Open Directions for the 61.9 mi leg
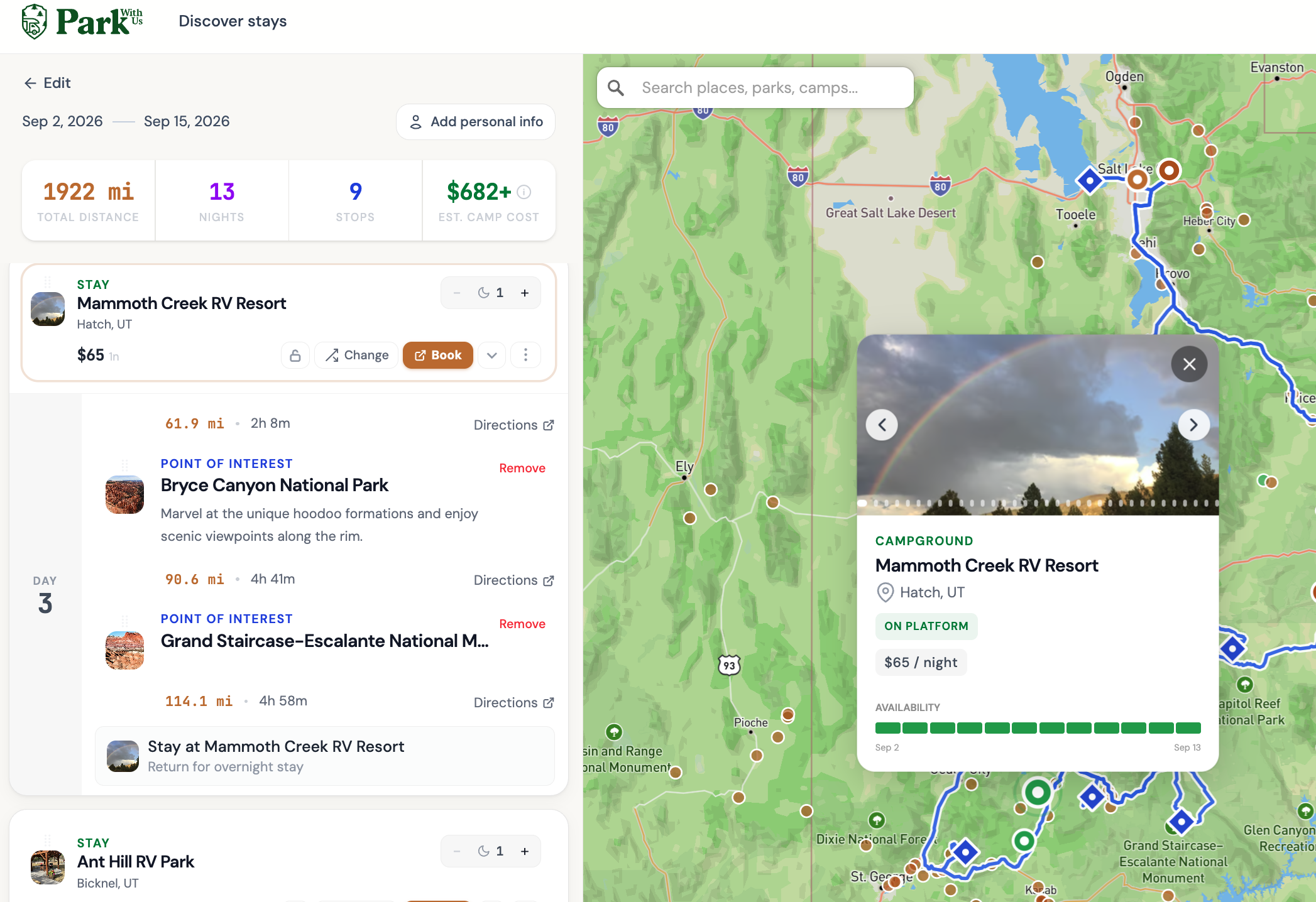 tap(514, 425)
